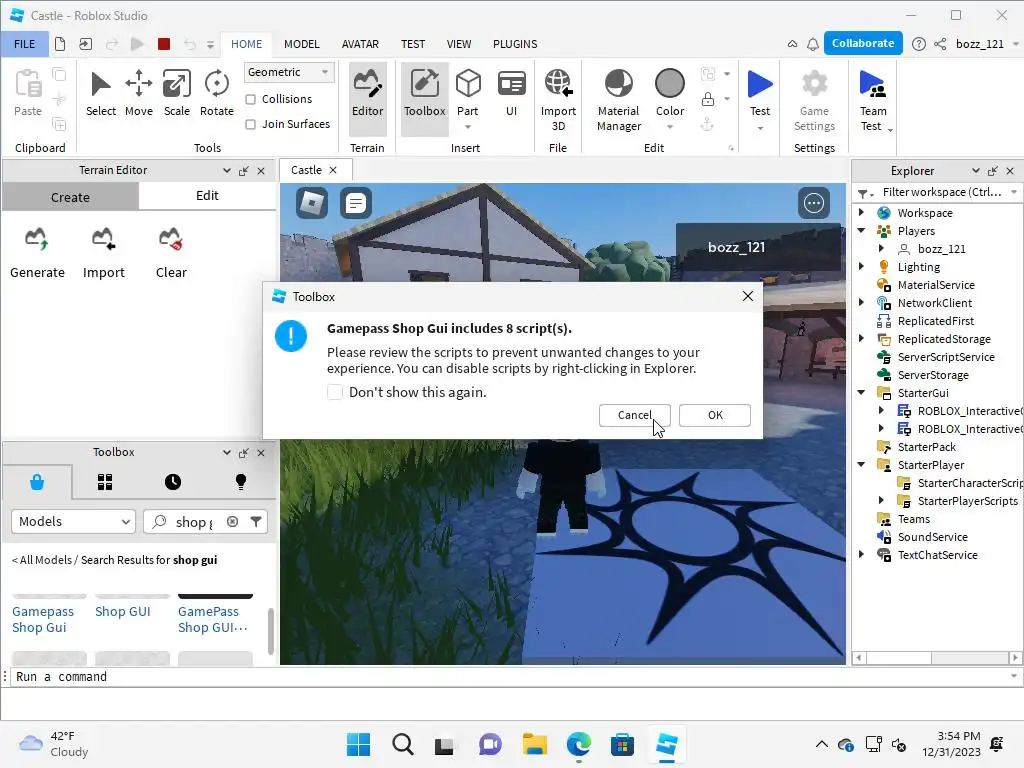This screenshot has width=1024, height=768.
Task: Open Microsoft Edge from taskbar
Action: pos(578,744)
